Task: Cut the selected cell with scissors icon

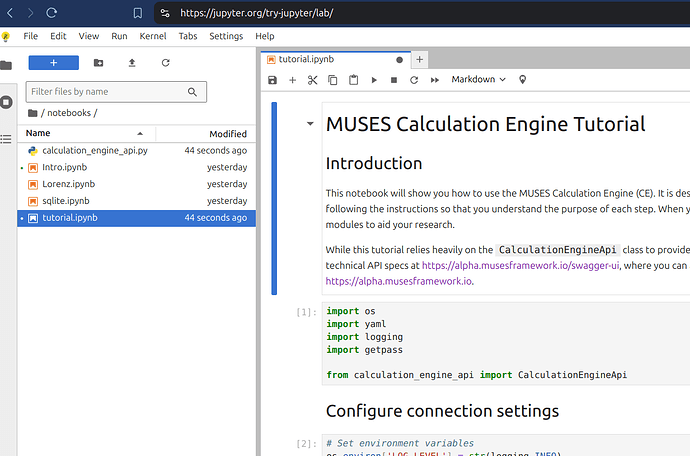Action: click(312, 80)
